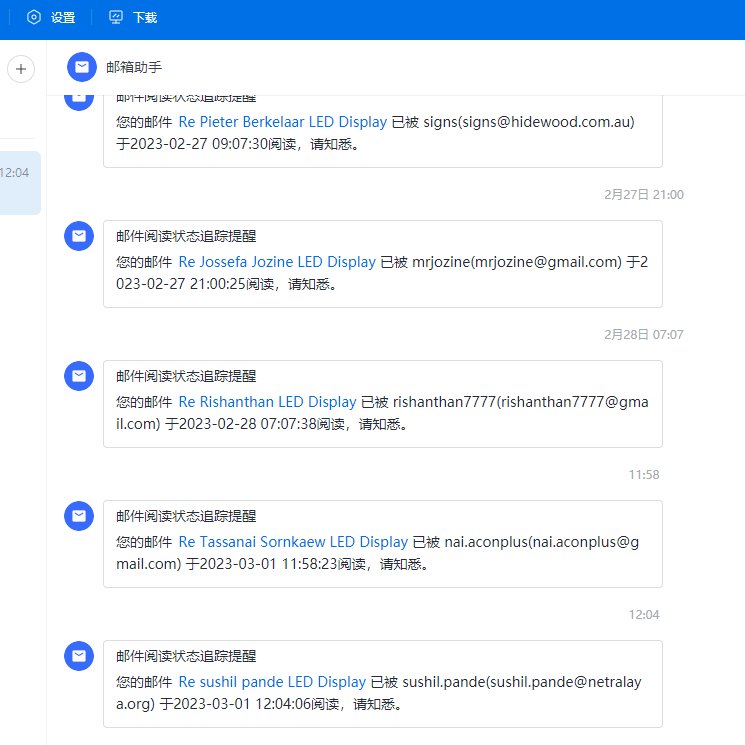
Task: Click the 11:58 timestamp
Action: (644, 475)
